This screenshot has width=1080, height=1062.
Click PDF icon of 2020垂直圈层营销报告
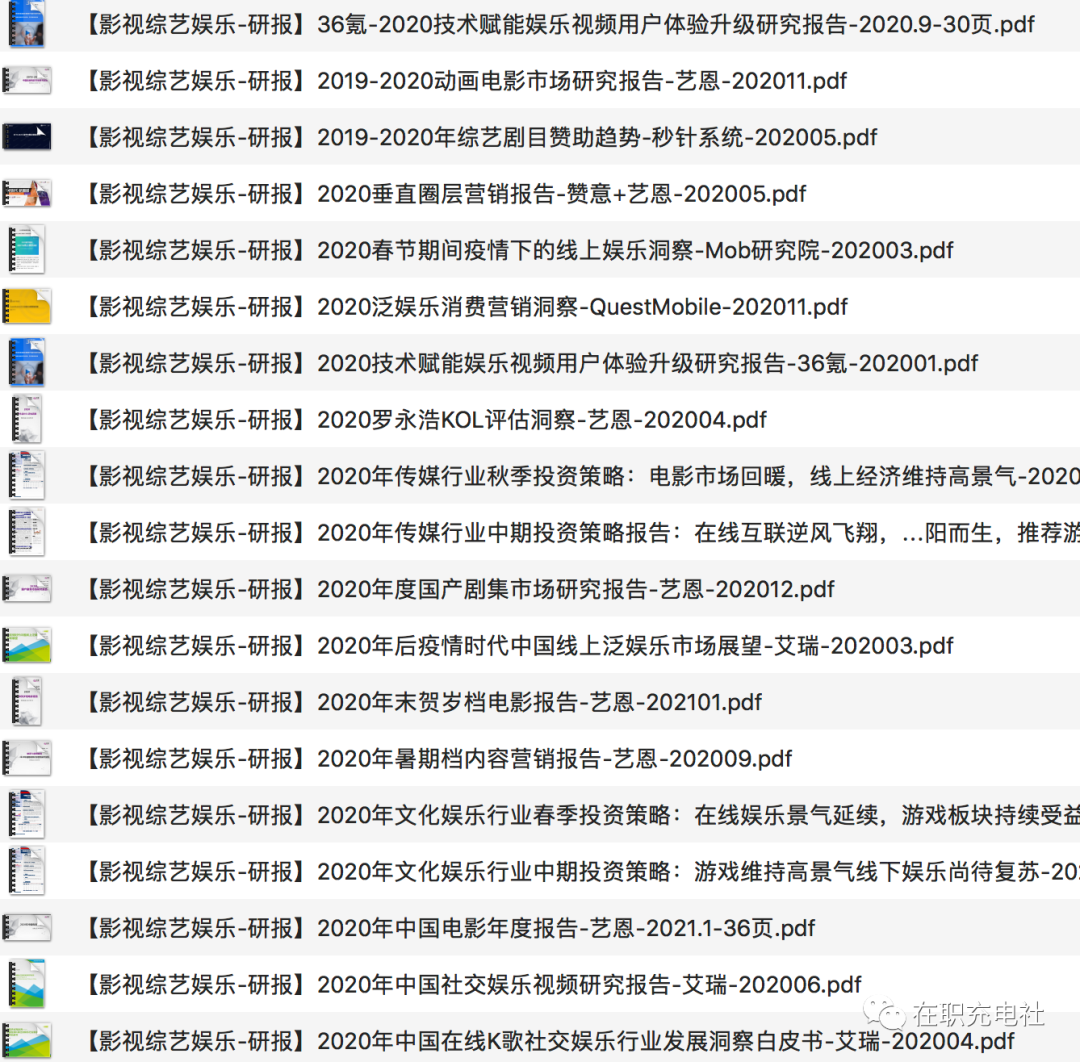[27, 194]
